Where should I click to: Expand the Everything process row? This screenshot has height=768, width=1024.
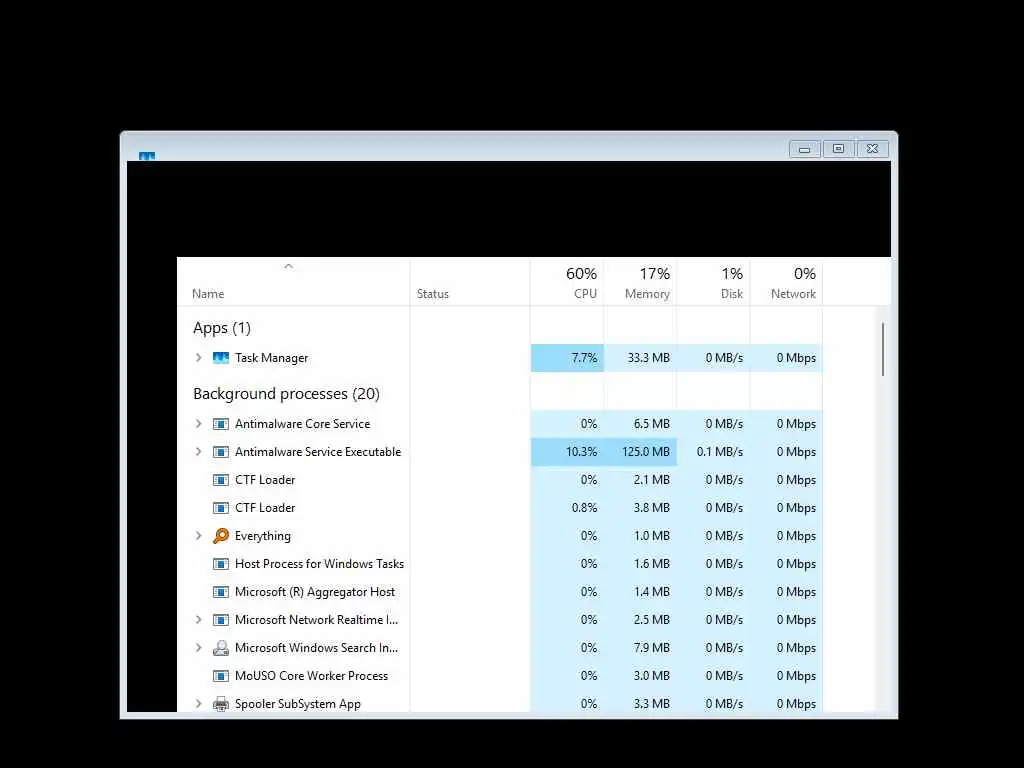pyautogui.click(x=199, y=536)
